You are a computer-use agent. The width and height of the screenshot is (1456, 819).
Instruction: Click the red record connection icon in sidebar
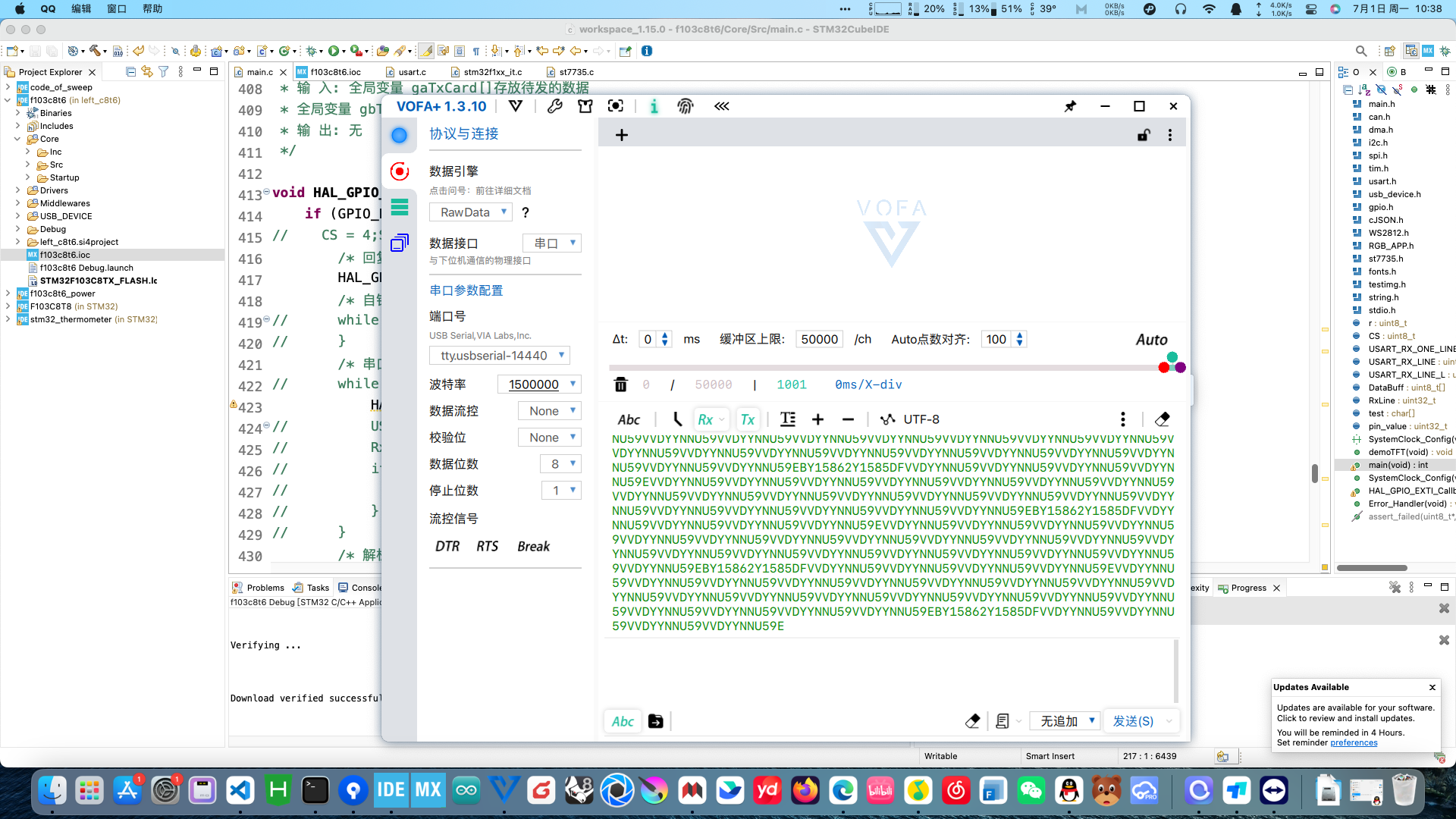(x=400, y=171)
